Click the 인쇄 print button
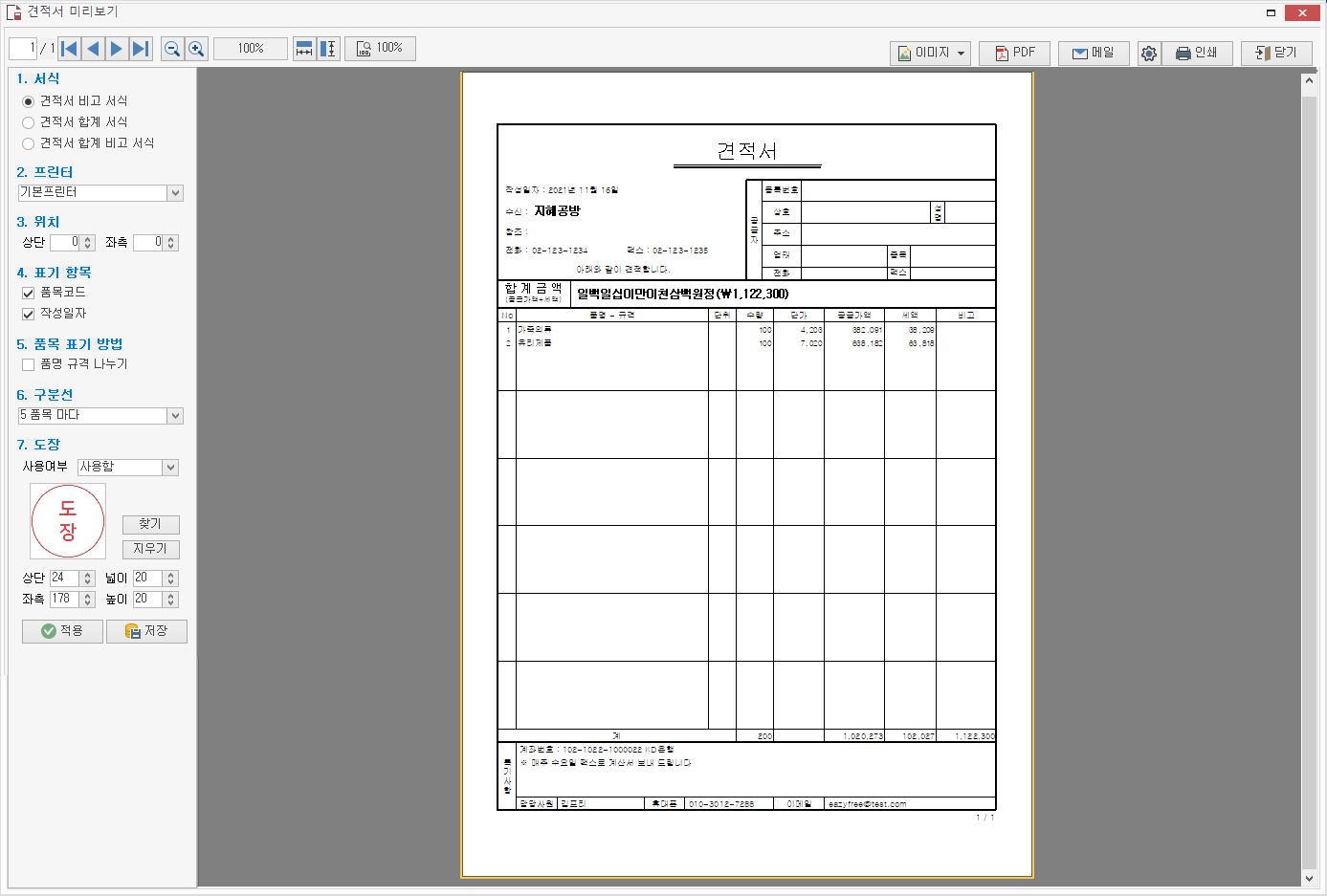Image resolution: width=1327 pixels, height=896 pixels. pyautogui.click(x=1196, y=54)
